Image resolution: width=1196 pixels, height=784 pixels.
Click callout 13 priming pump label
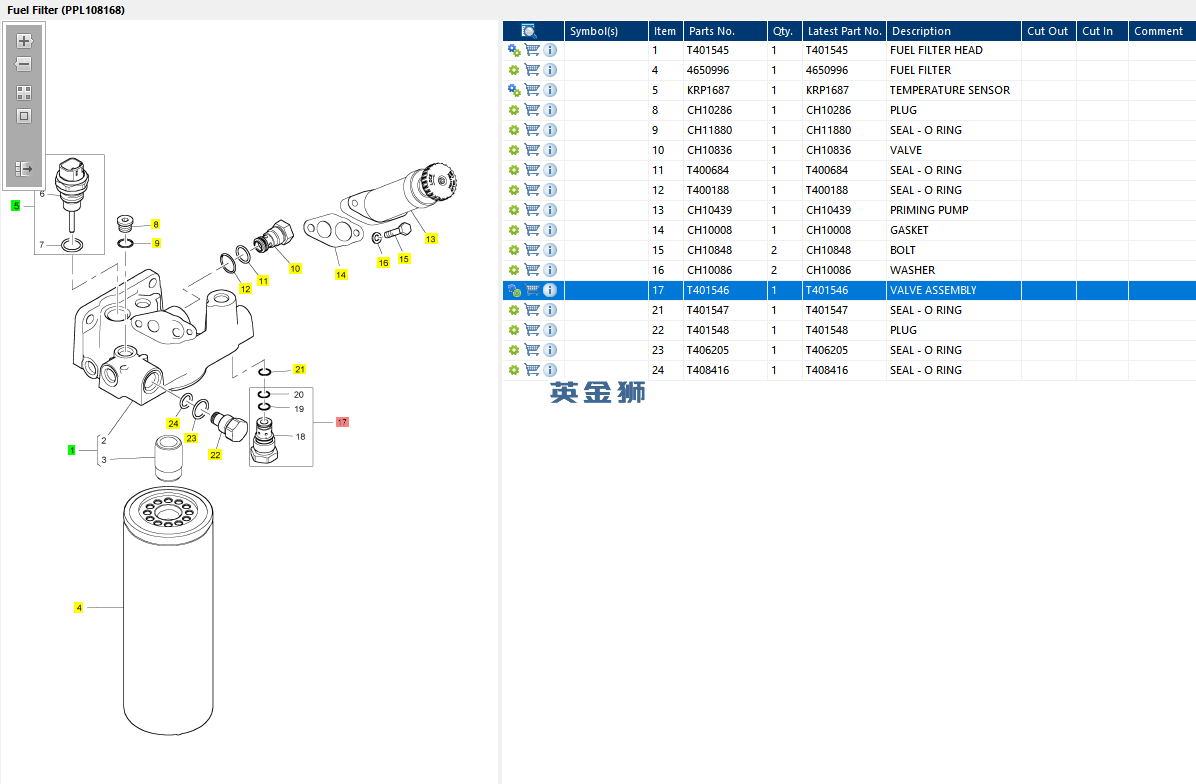(x=431, y=239)
